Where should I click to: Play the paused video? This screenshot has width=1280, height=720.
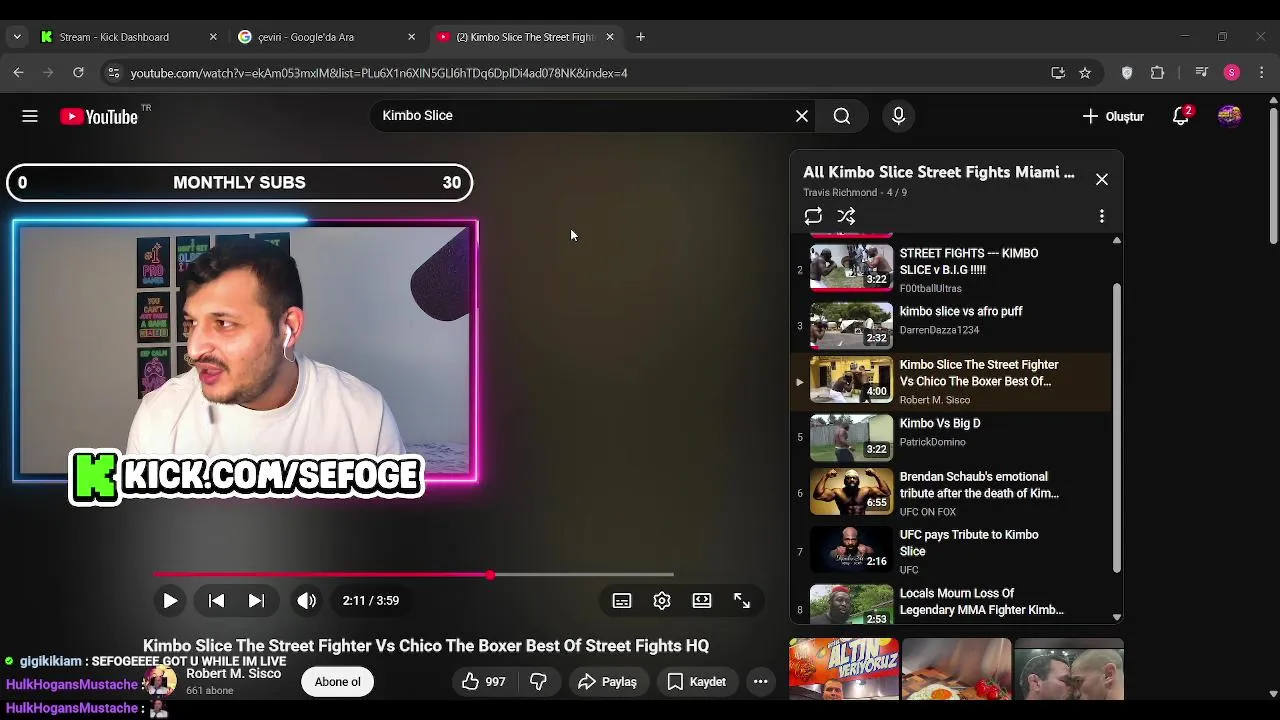coord(170,600)
